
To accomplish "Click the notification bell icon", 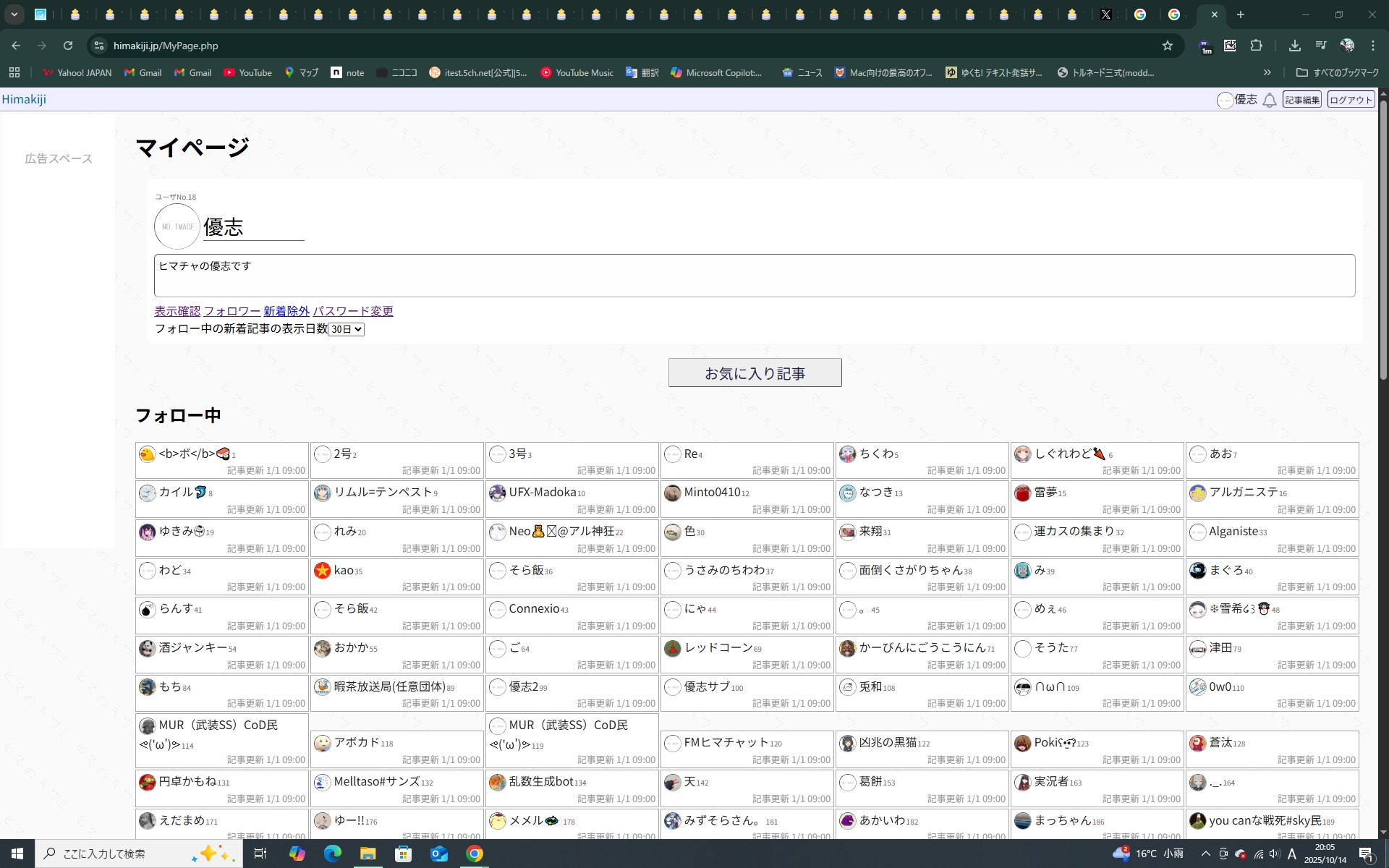I will (1270, 101).
